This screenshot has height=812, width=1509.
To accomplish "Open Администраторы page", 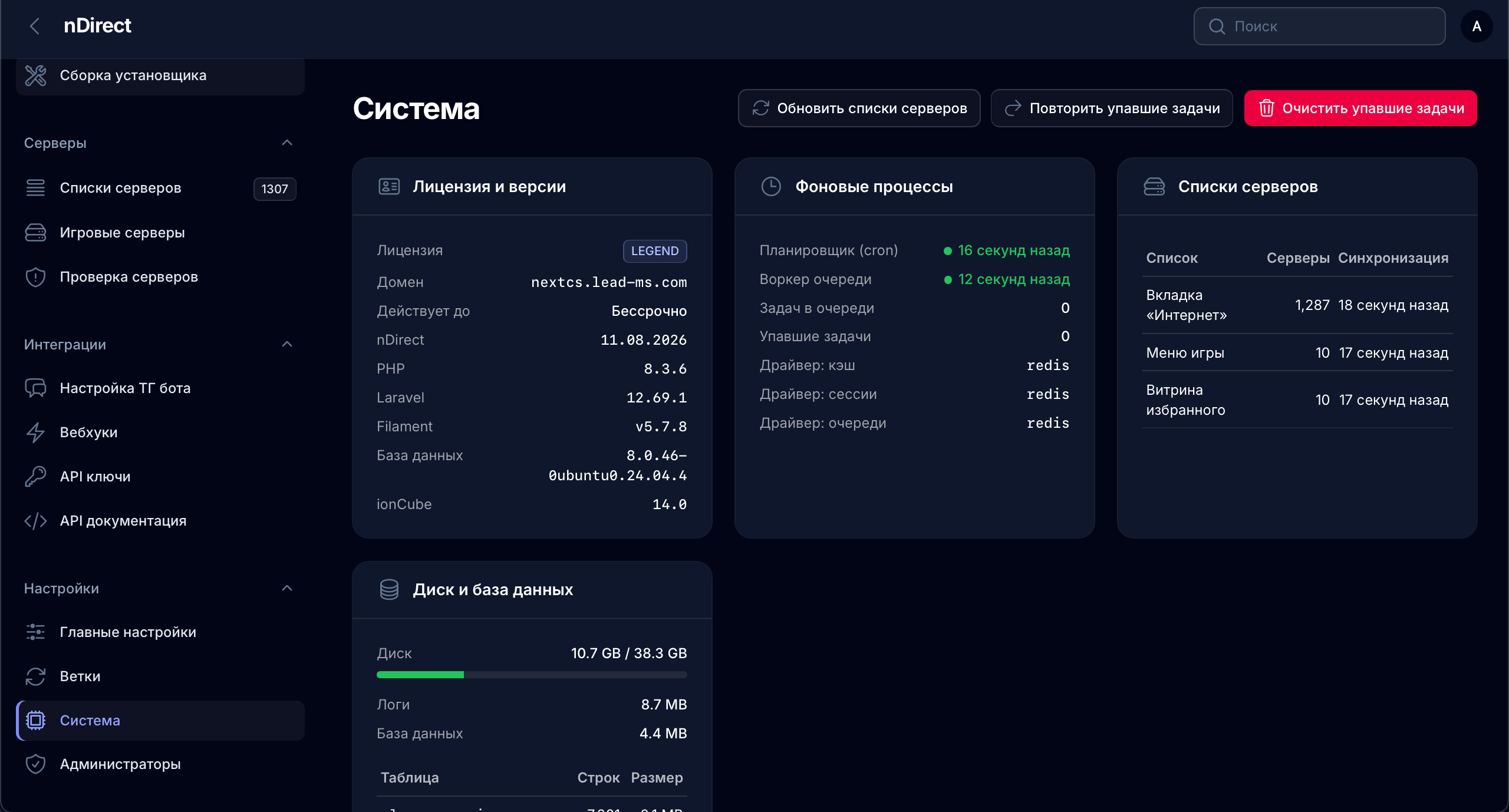I will (x=160, y=764).
